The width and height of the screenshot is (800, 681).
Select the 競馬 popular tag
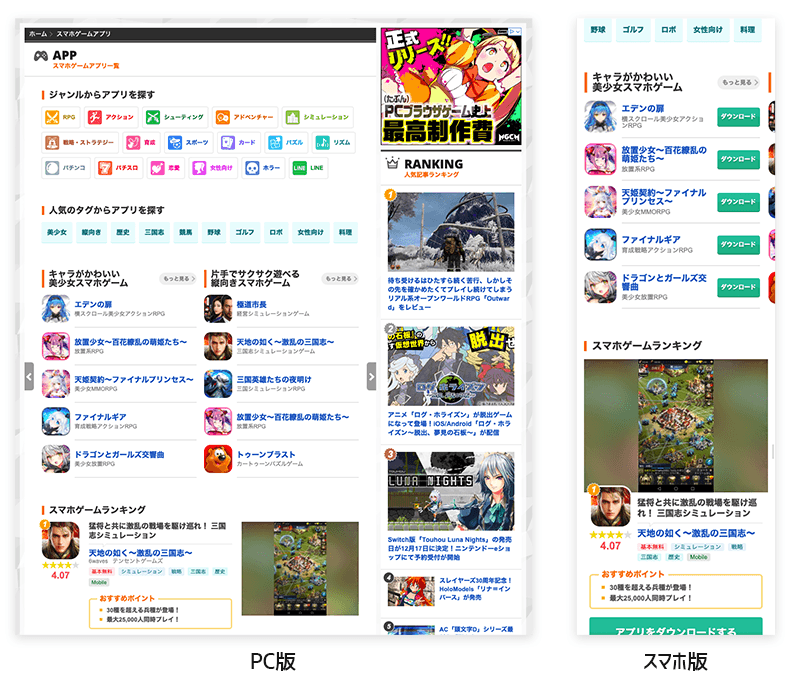click(x=186, y=232)
